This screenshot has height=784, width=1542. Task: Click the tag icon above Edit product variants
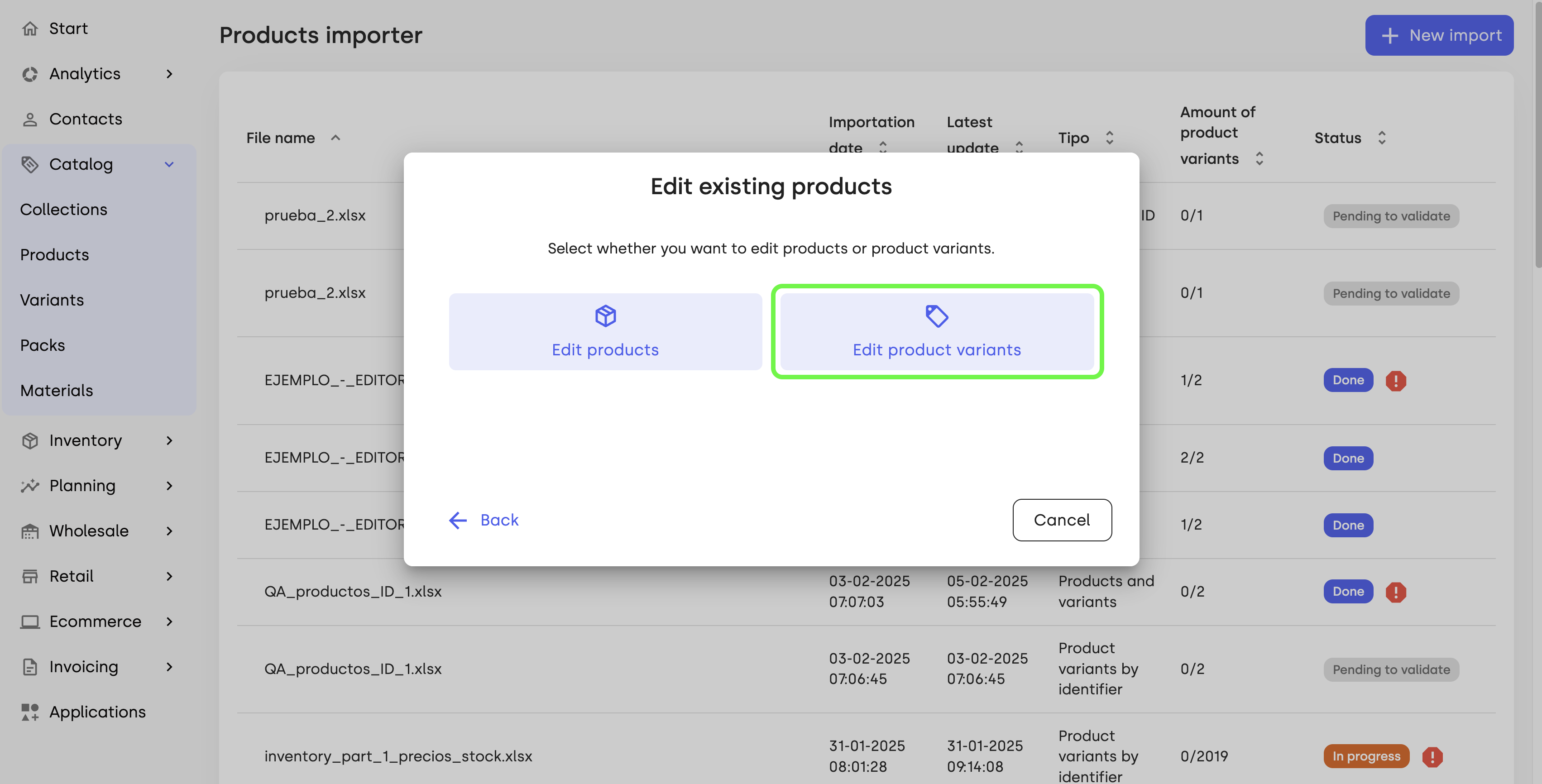click(x=937, y=316)
